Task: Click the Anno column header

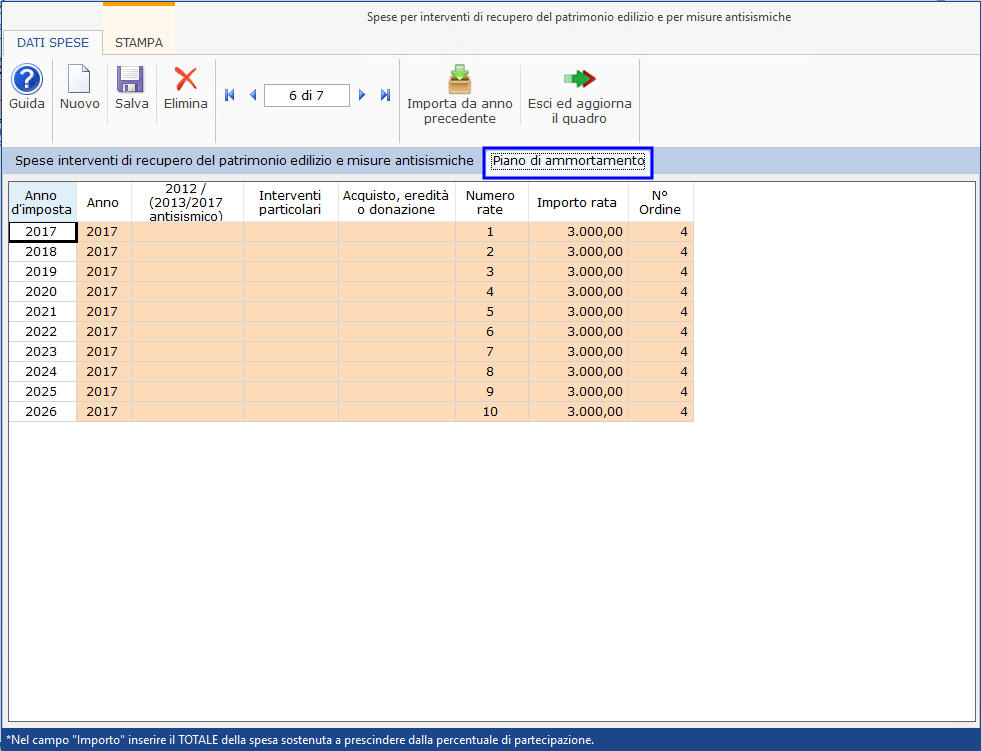Action: 103,202
